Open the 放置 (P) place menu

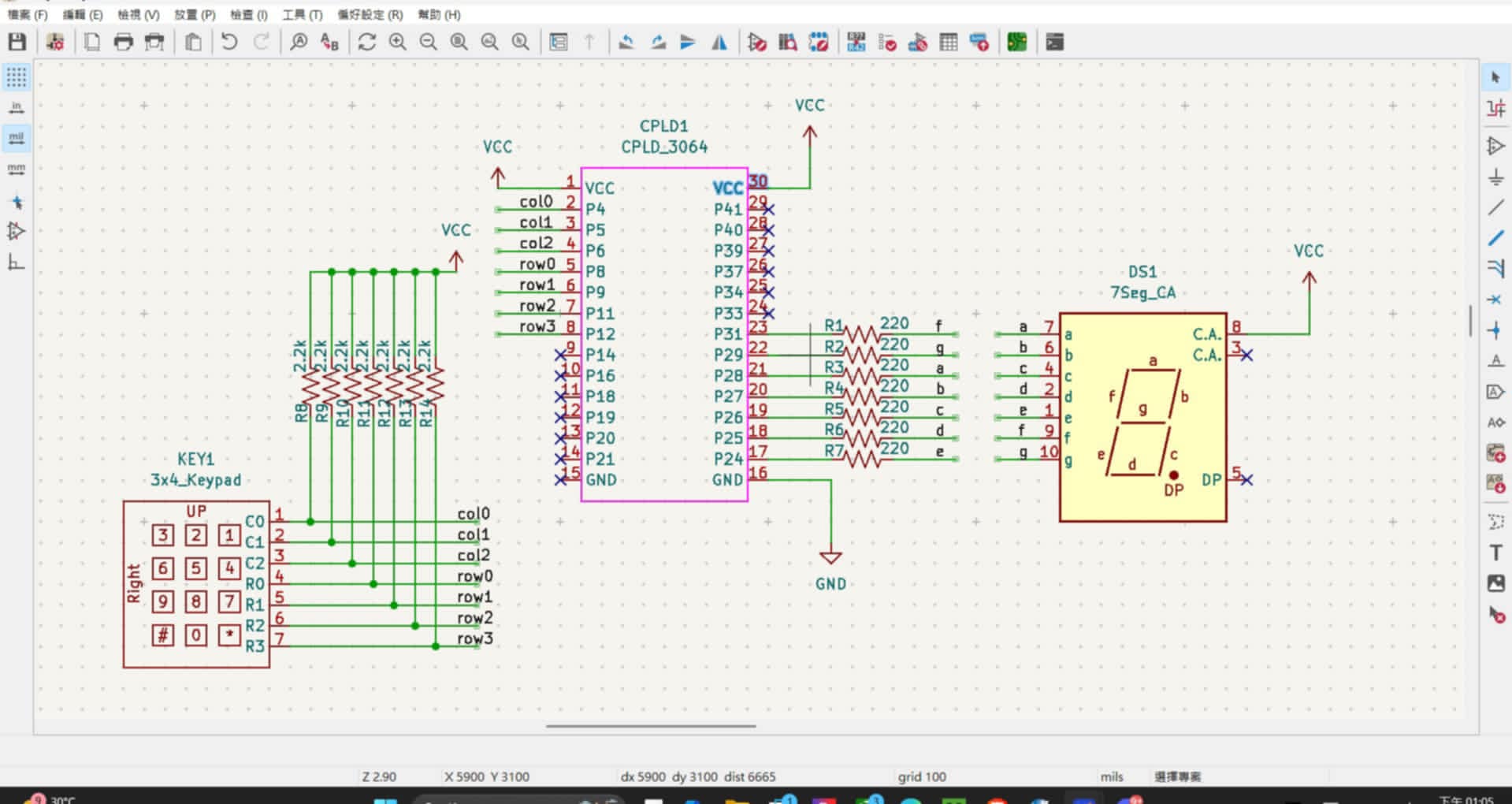point(195,14)
